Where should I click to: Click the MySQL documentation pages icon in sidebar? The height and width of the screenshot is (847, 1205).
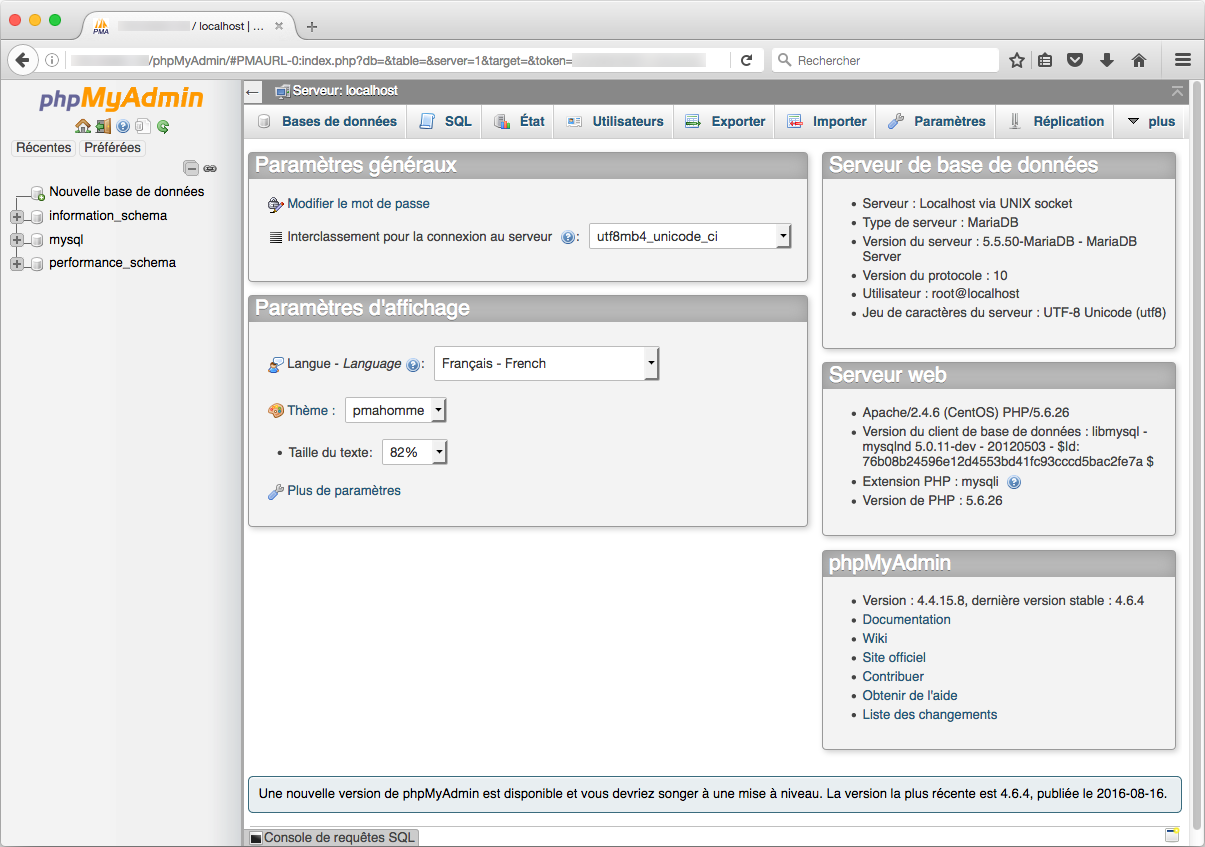[143, 126]
